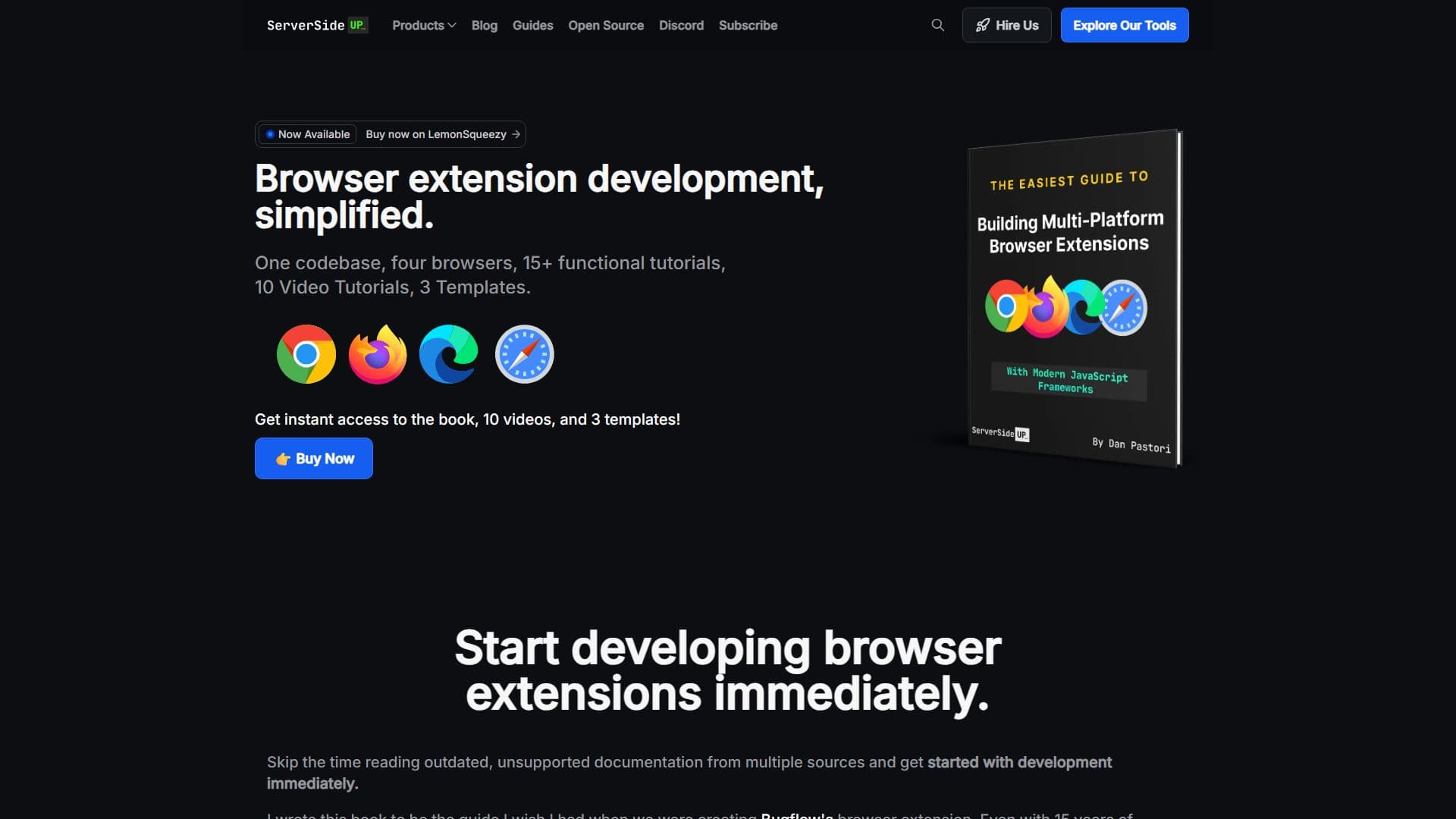Click the Now Available badge
Viewport: 1456px width, 819px height.
tap(308, 134)
